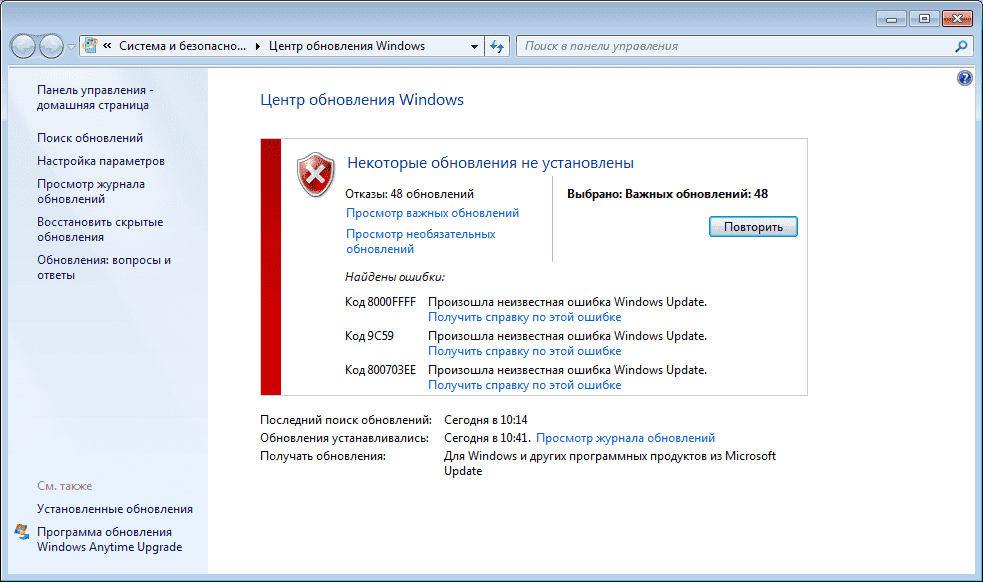Open 'Обновления: вопросы и ответы'
This screenshot has width=983, height=582.
pos(103,267)
